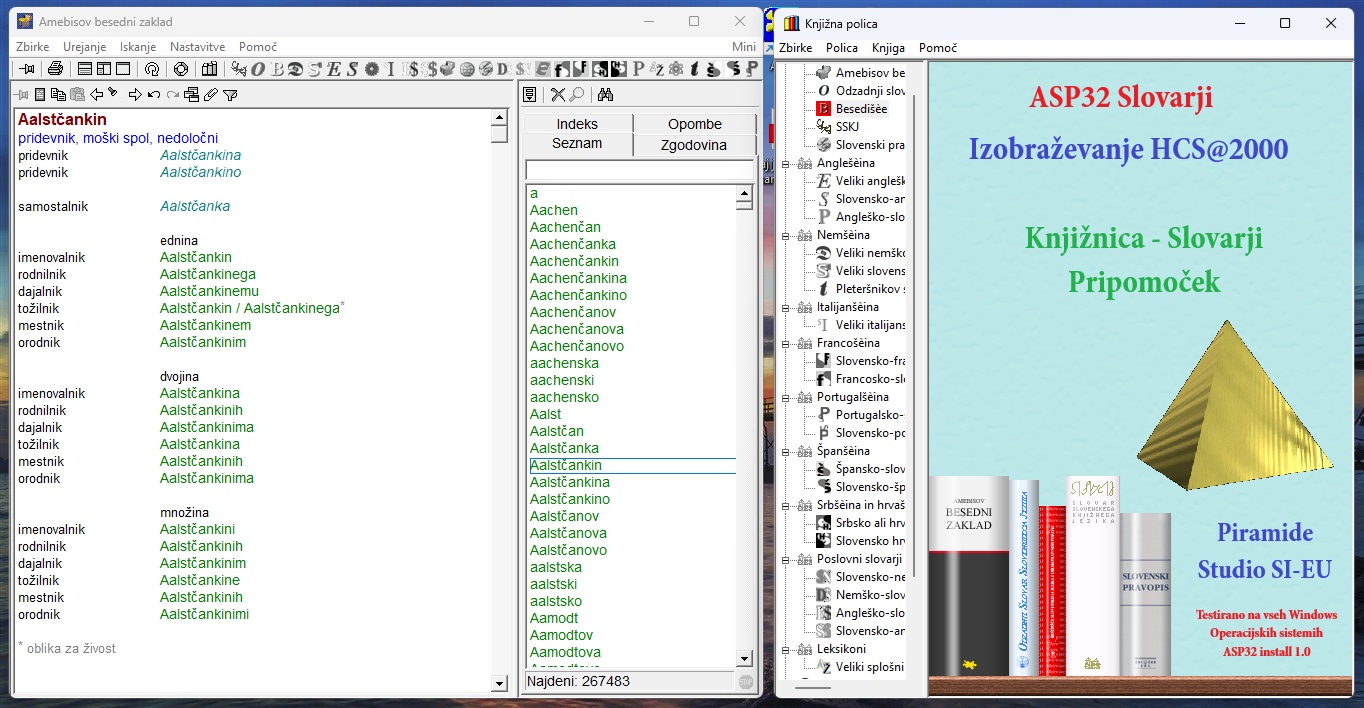
Task: Click the filter funnel icon in entry toolbar
Action: click(230, 94)
